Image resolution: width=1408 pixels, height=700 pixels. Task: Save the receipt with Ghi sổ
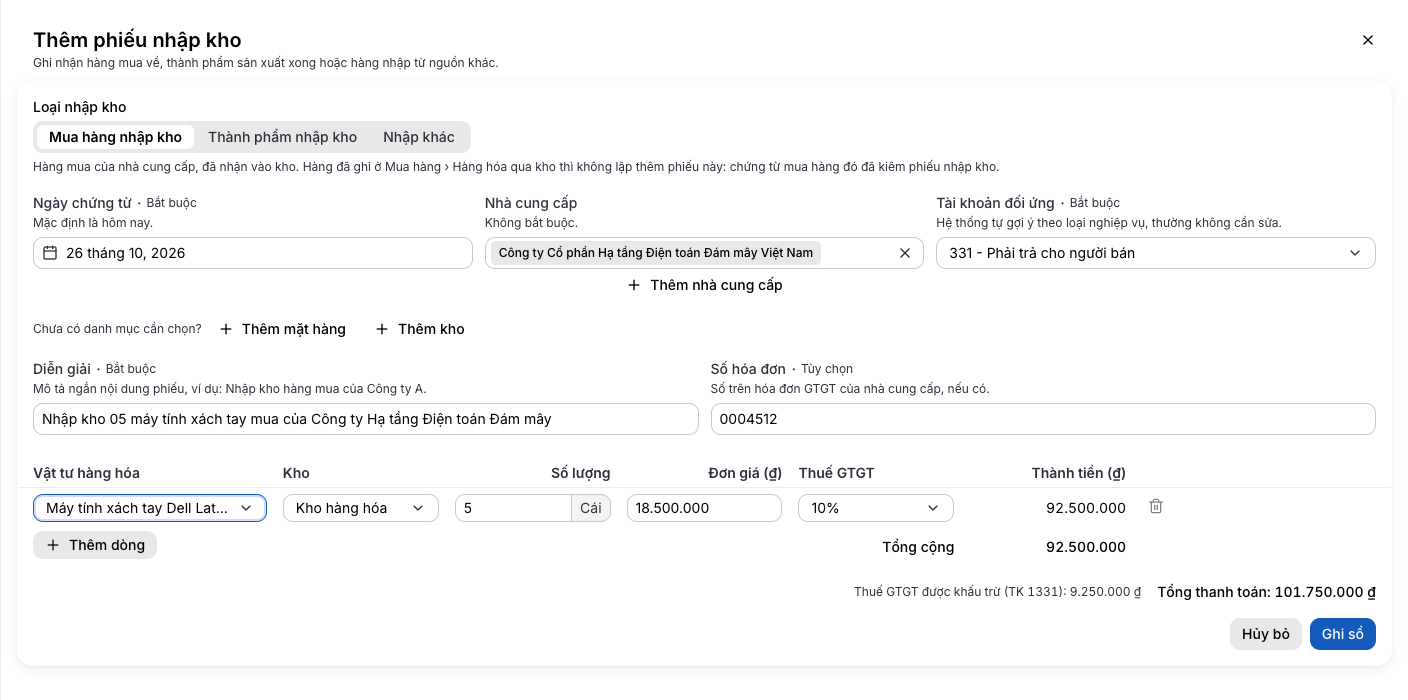tap(1343, 634)
